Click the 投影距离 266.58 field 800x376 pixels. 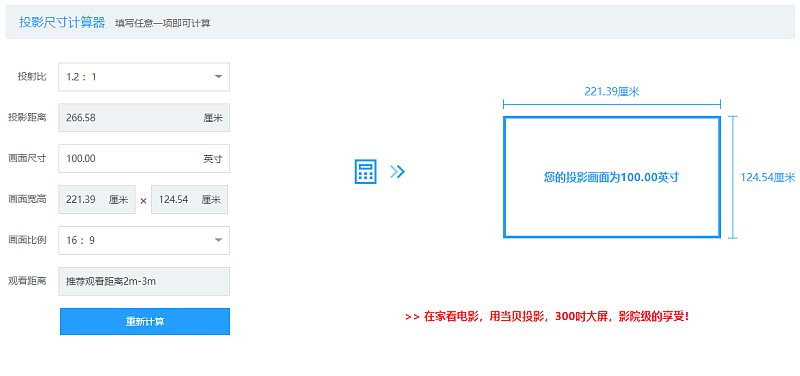(144, 118)
